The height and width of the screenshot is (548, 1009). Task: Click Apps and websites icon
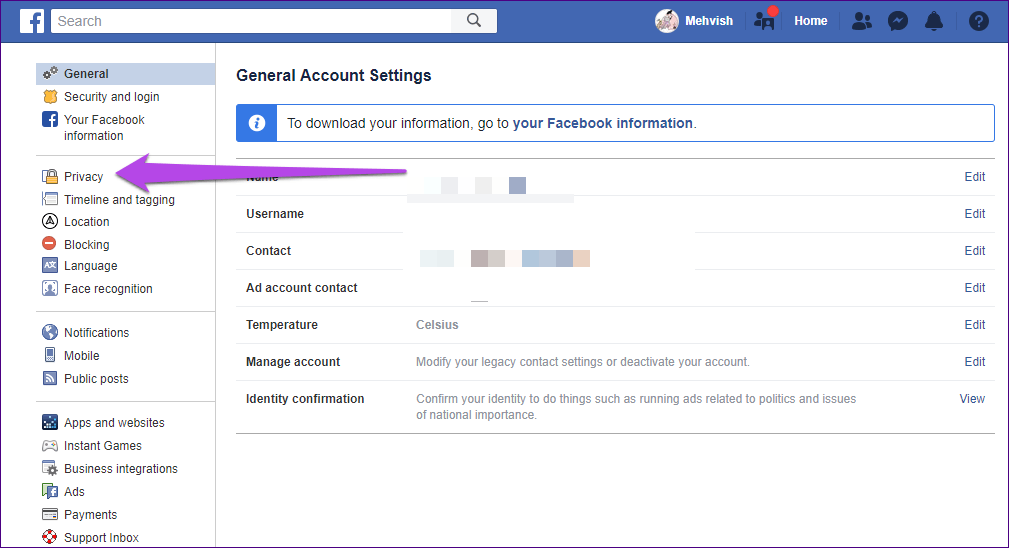[x=50, y=422]
